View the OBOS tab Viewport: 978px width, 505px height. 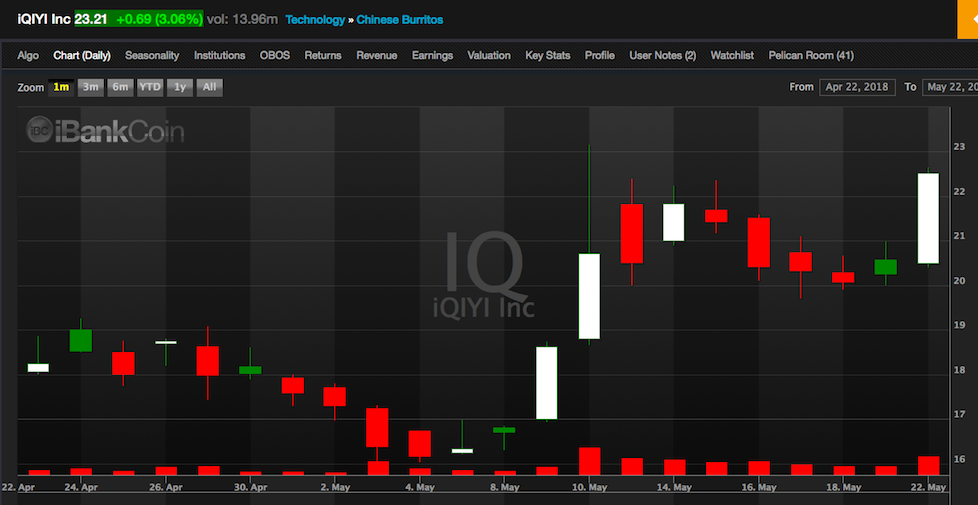275,55
